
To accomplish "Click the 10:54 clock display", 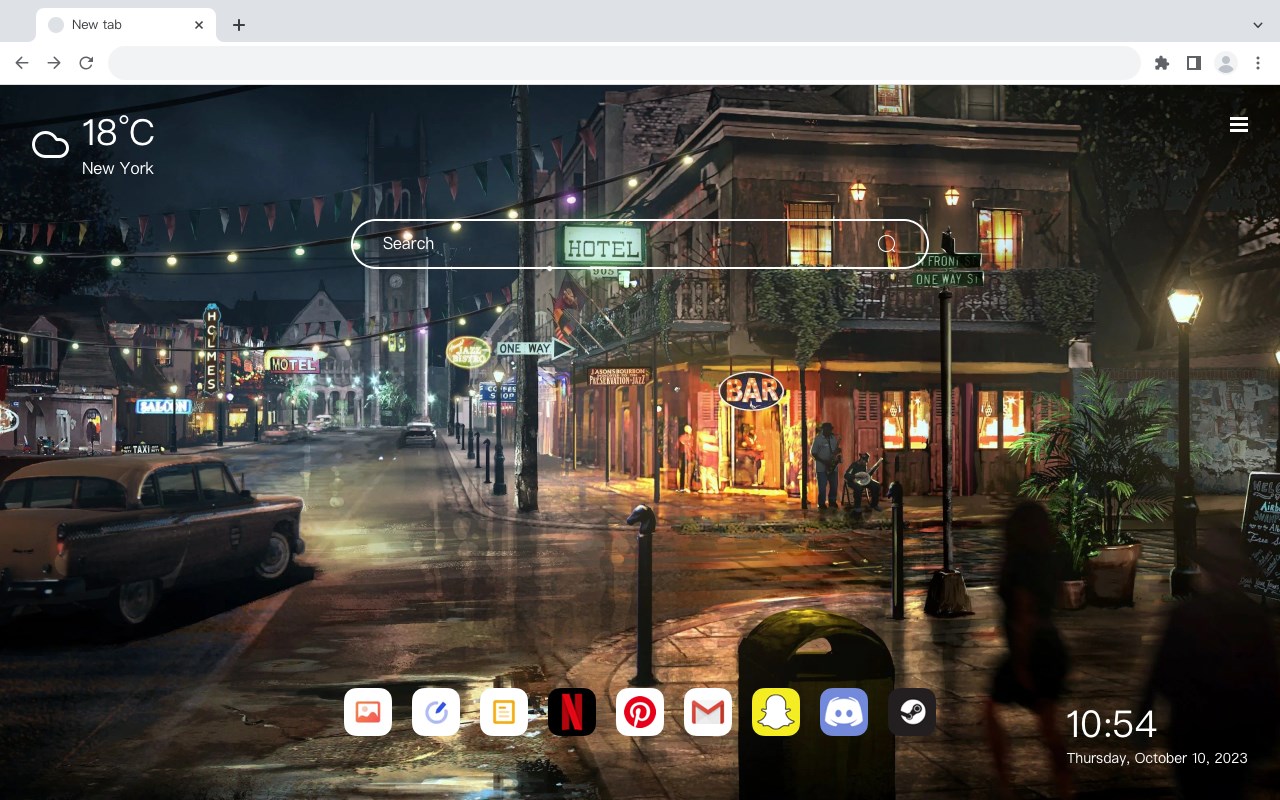I will click(1111, 724).
